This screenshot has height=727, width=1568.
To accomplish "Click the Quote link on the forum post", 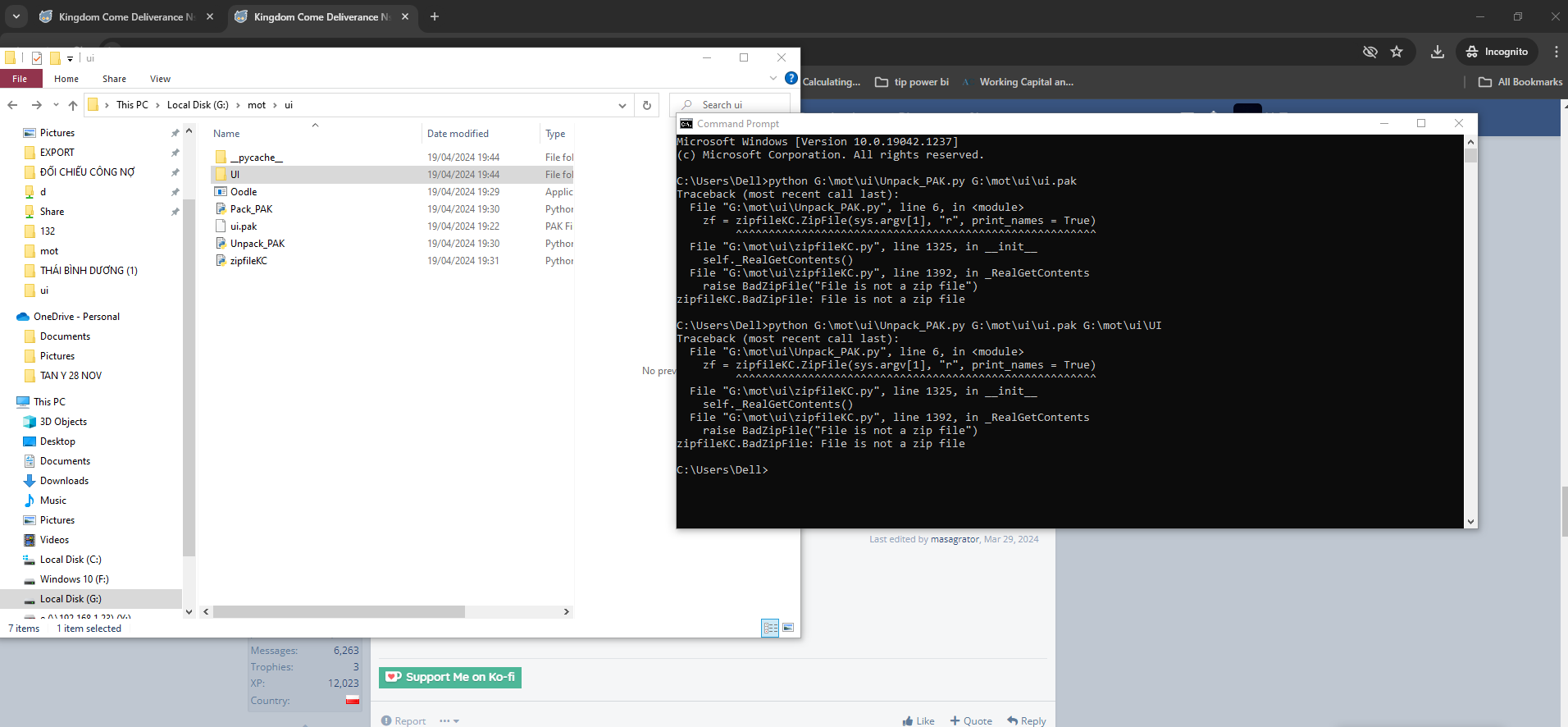I will tap(971, 720).
